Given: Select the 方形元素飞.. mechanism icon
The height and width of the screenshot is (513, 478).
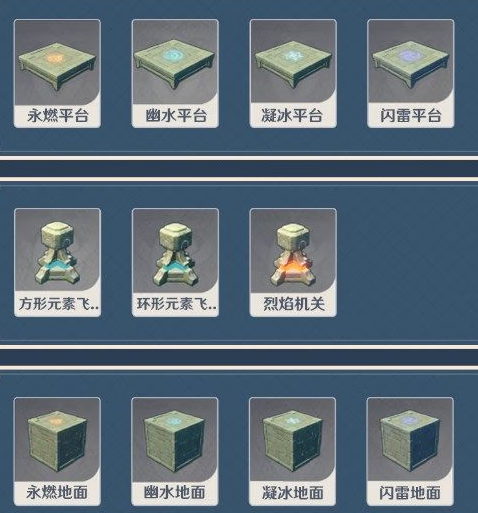Looking at the screenshot, I should pos(57,262).
